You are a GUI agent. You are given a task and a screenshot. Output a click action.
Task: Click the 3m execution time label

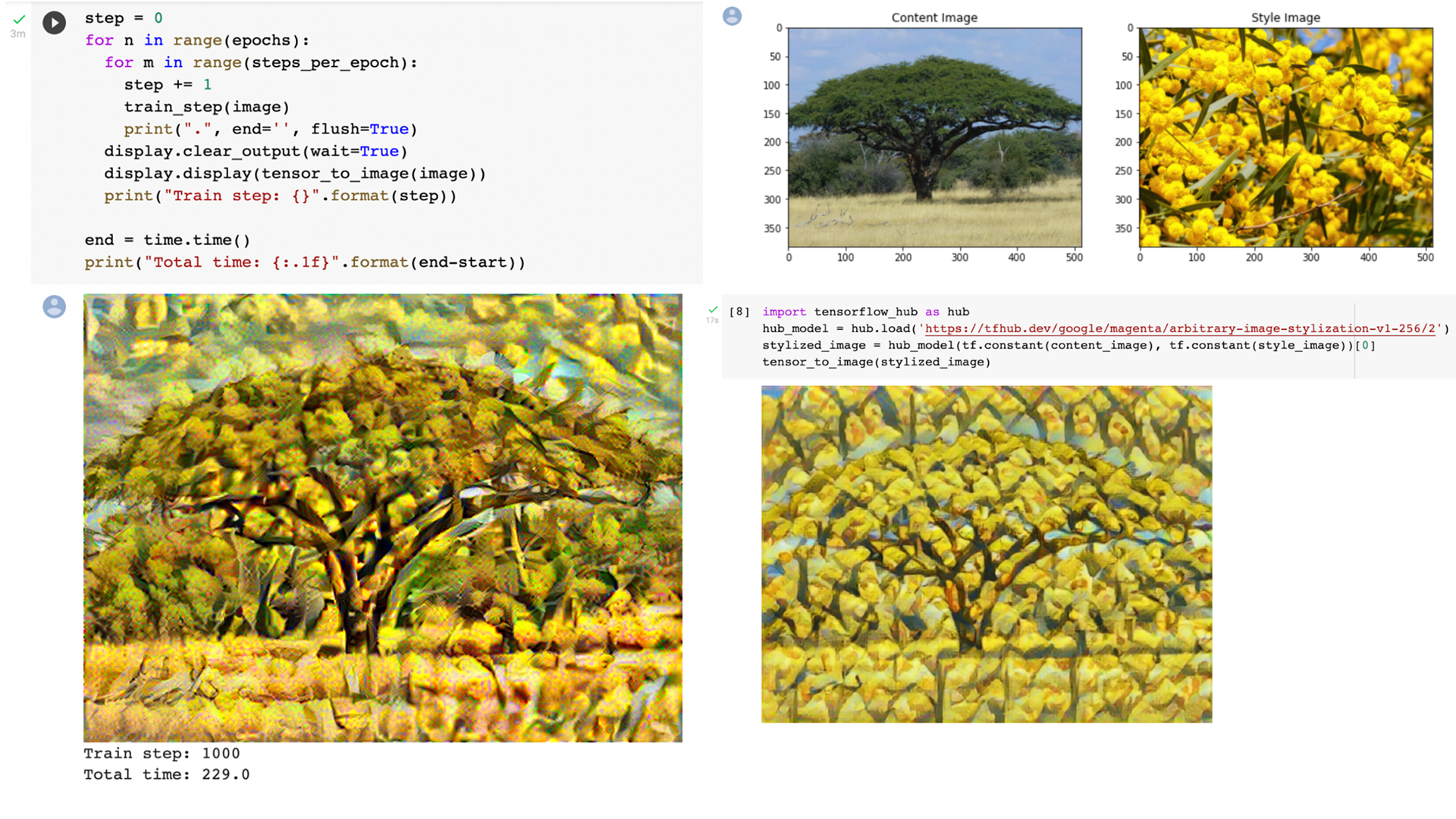point(18,34)
